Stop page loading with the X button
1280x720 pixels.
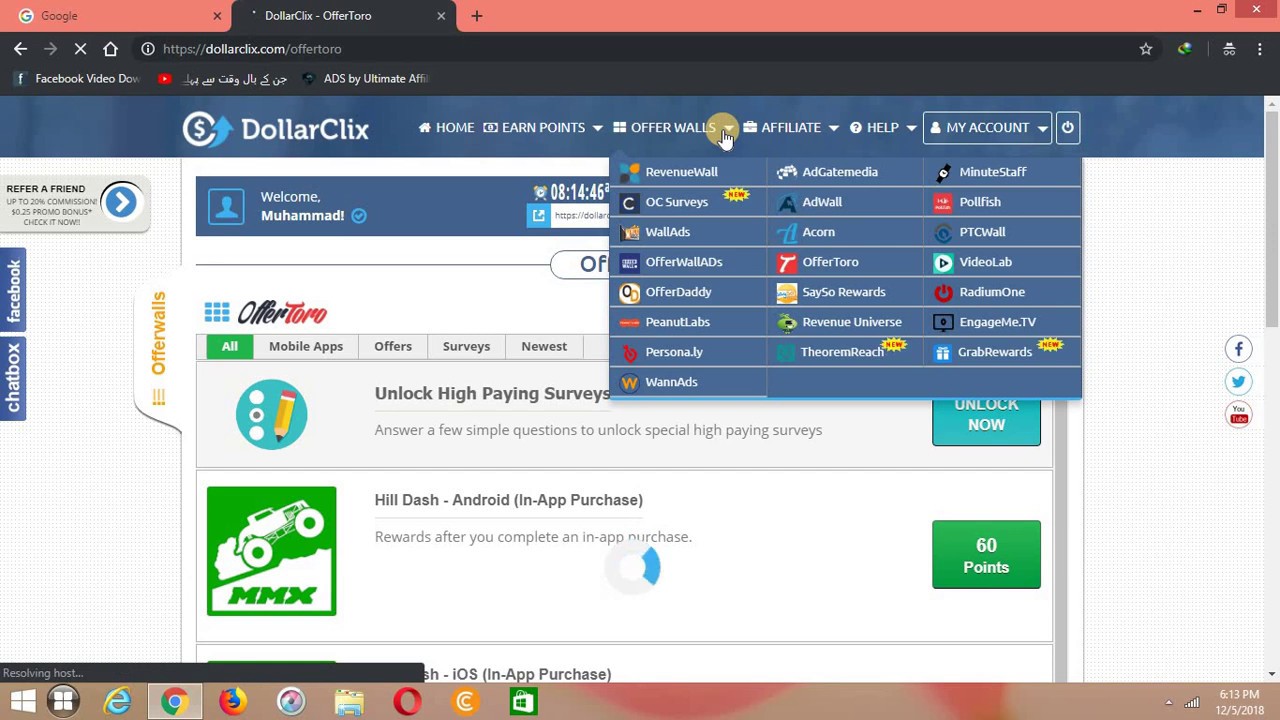(80, 49)
